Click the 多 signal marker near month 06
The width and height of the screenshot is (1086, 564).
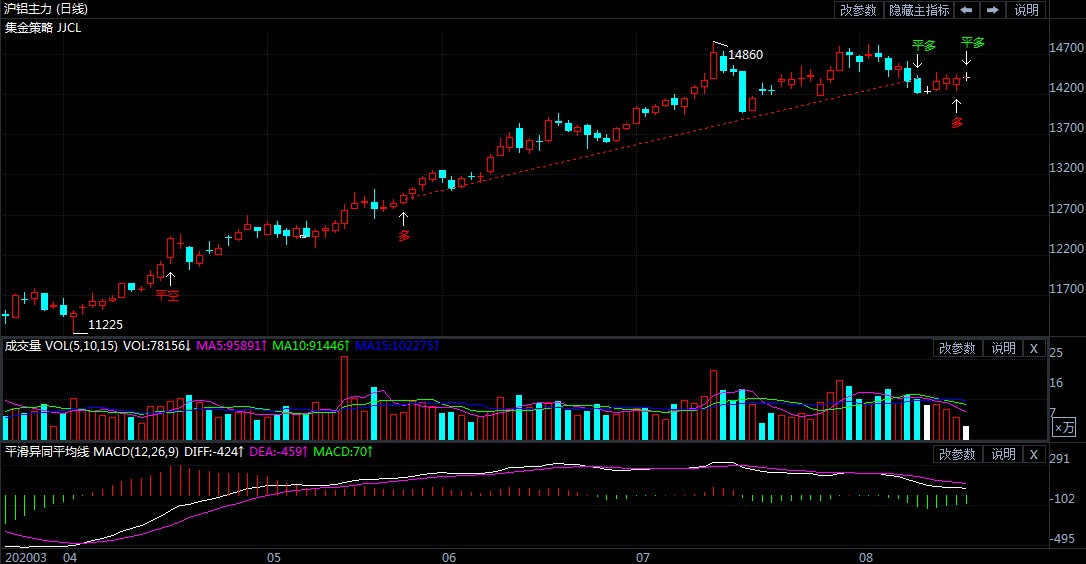click(x=404, y=236)
